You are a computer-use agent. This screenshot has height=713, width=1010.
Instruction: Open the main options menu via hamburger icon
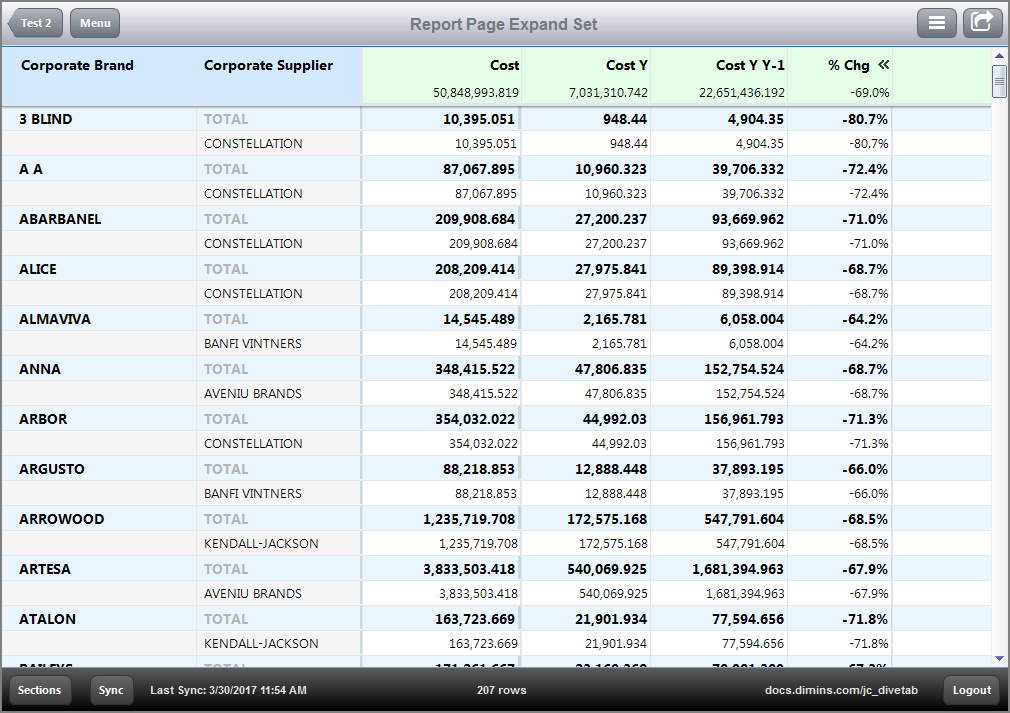(x=937, y=22)
